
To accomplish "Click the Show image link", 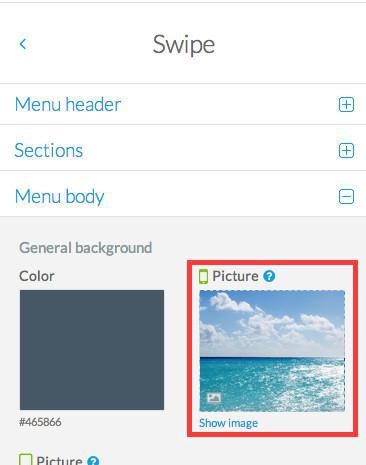I will [228, 423].
